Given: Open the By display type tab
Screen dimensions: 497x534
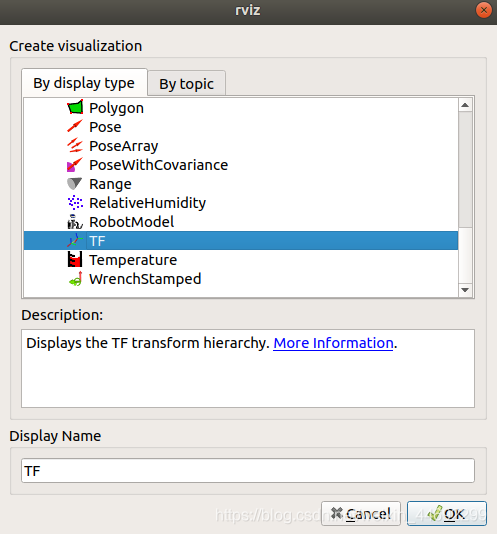Looking at the screenshot, I should pos(84,83).
